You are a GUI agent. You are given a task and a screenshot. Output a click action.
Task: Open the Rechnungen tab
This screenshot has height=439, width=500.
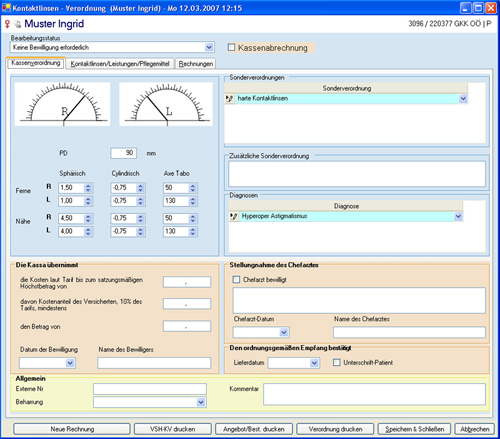pos(196,64)
